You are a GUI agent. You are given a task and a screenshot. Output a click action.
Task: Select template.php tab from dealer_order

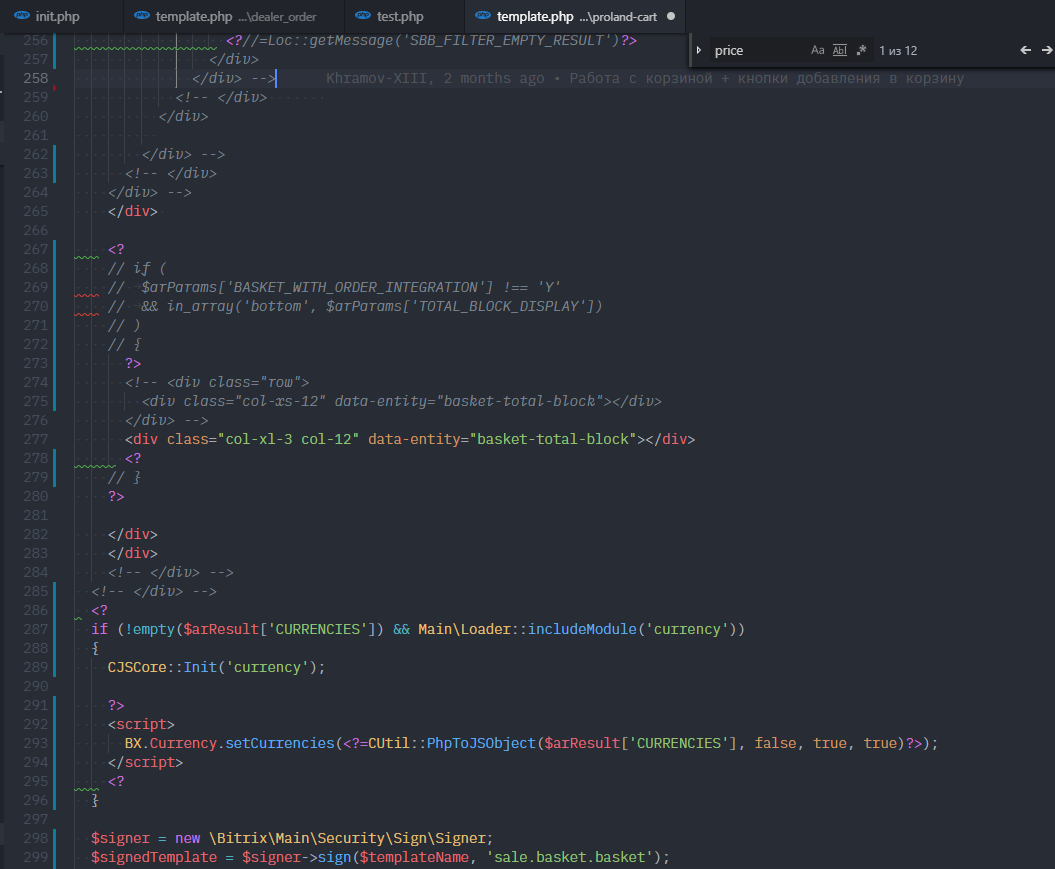[x=235, y=17]
